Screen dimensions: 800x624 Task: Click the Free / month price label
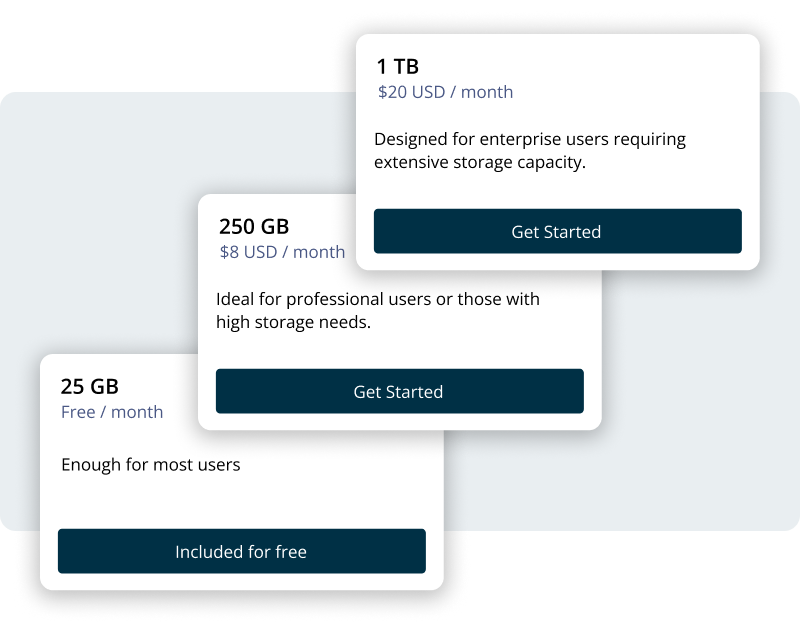[112, 412]
